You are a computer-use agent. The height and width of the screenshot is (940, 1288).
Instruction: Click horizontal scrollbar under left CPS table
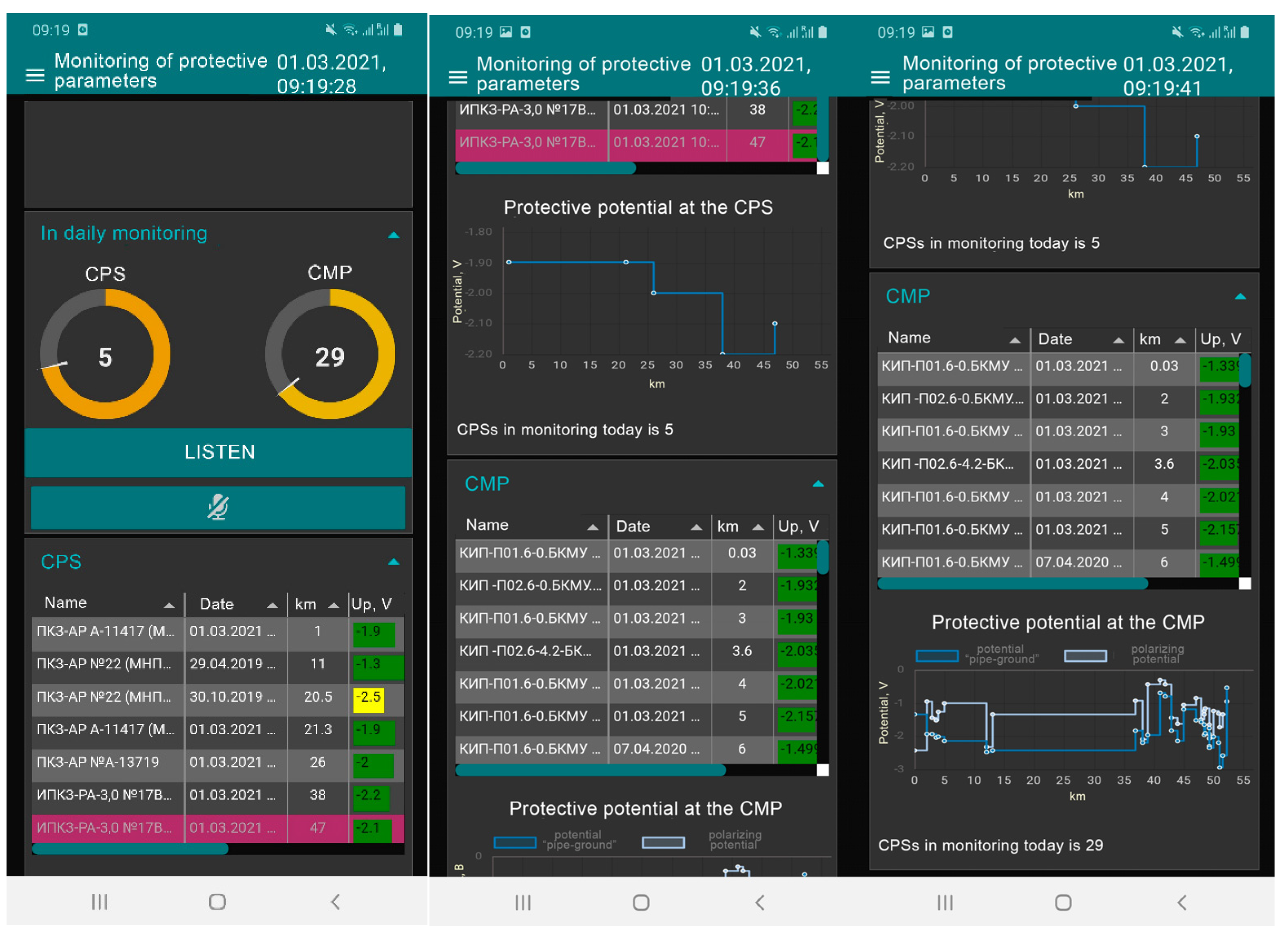(x=131, y=849)
